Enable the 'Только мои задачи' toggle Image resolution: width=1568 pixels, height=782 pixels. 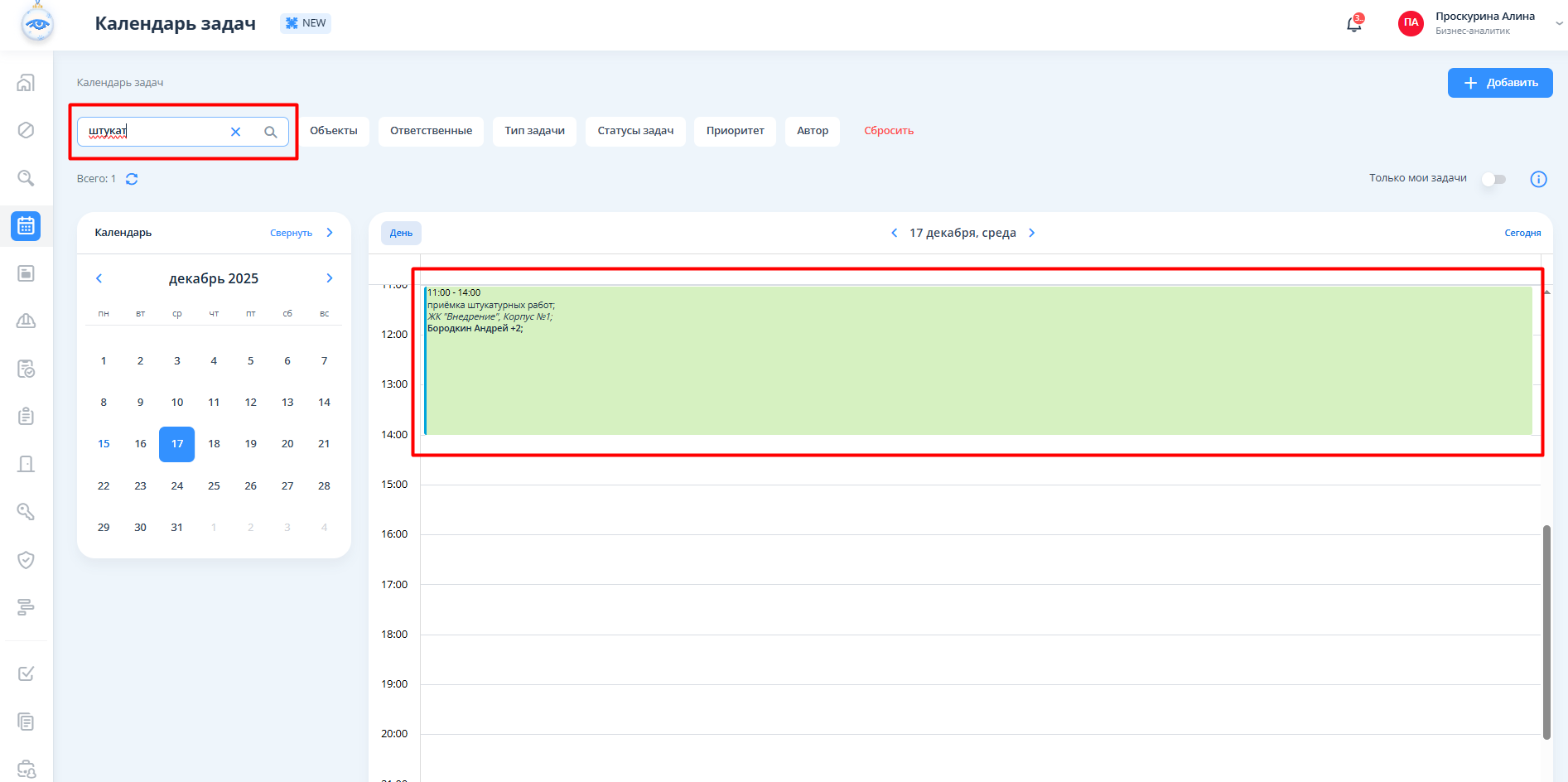click(1494, 179)
